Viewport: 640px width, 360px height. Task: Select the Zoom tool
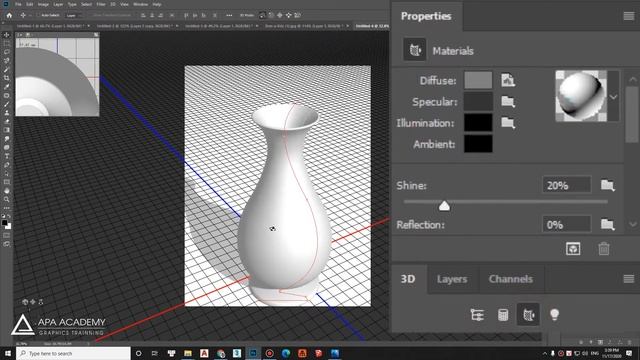(7, 199)
